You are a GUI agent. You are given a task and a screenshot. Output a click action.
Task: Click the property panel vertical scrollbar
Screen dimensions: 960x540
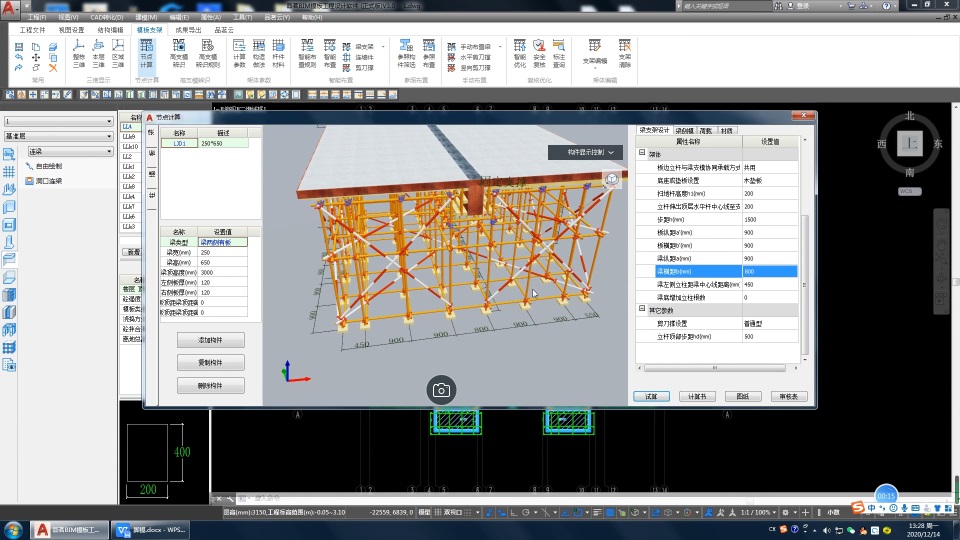tap(804, 285)
